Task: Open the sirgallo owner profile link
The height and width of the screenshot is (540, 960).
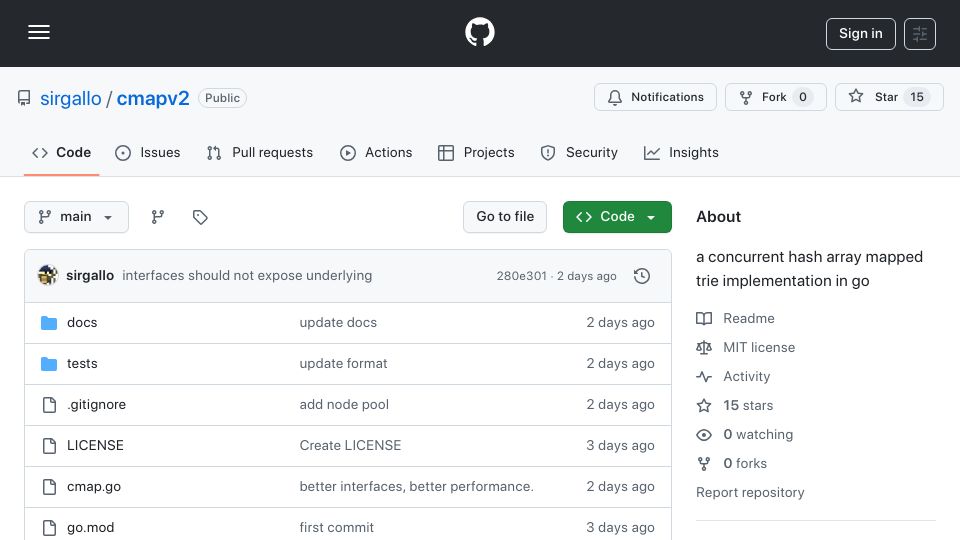Action: pyautogui.click(x=71, y=98)
